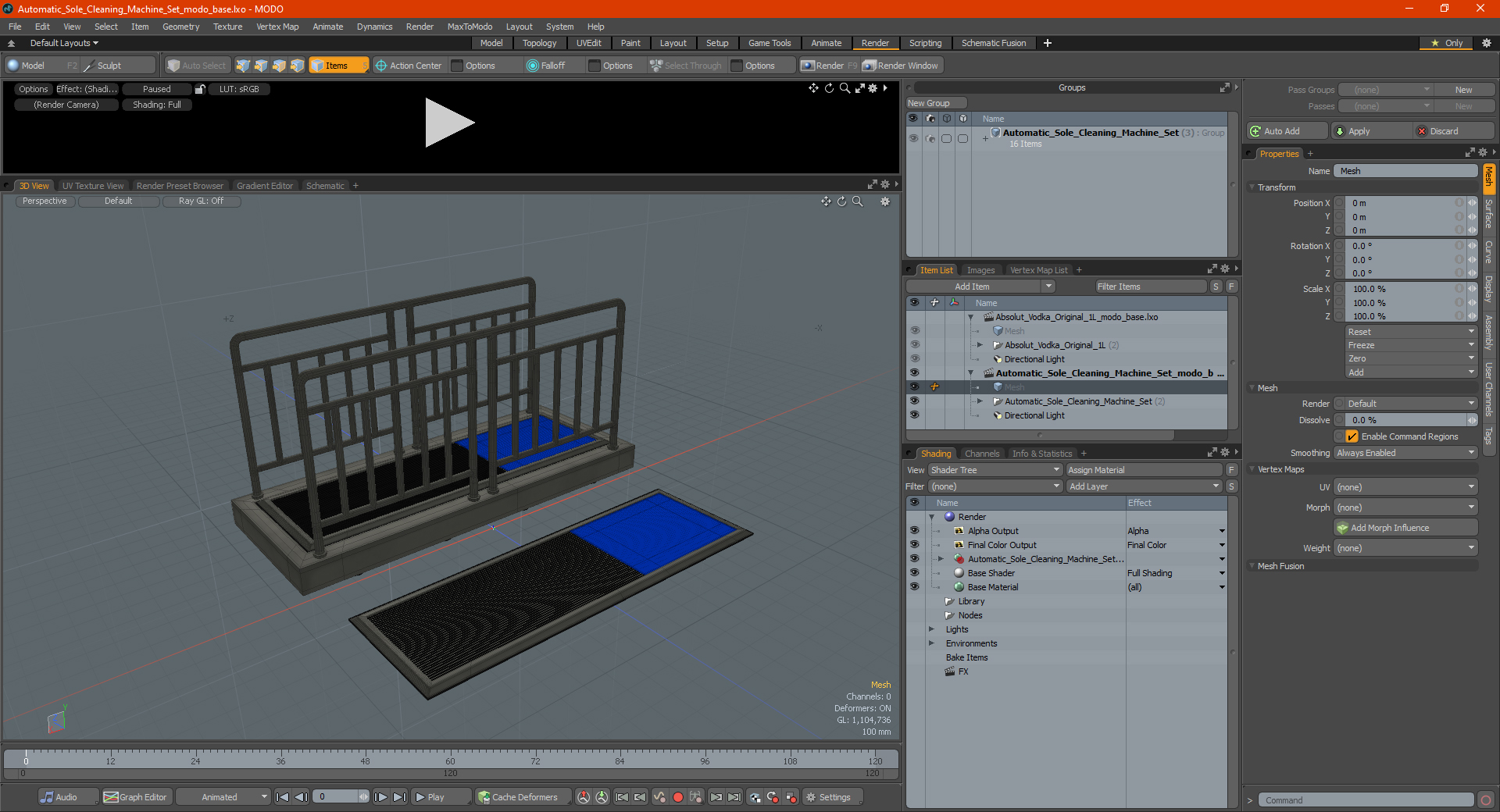The image size is (1500, 812).
Task: Click preview viewport zoom magnifier icon
Action: coord(845,88)
